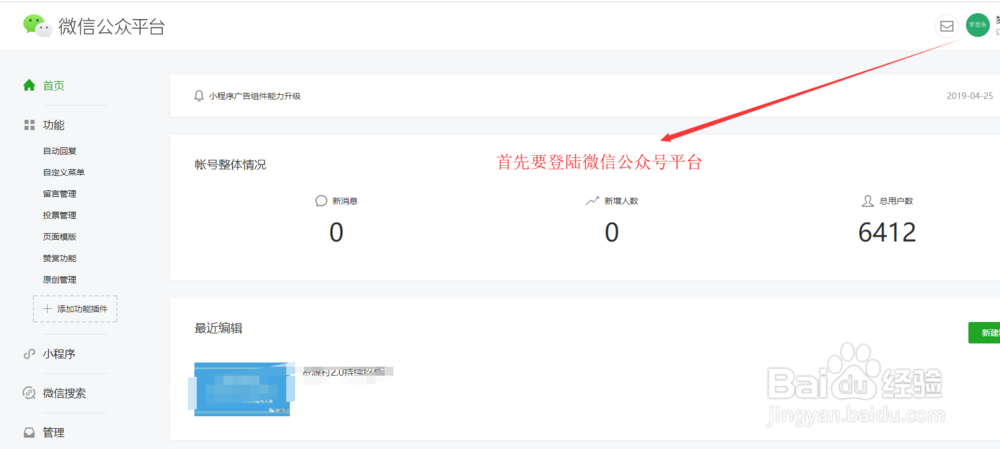Select 自动回复 in the sidebar
Viewport: 1000px width, 449px height.
60,151
